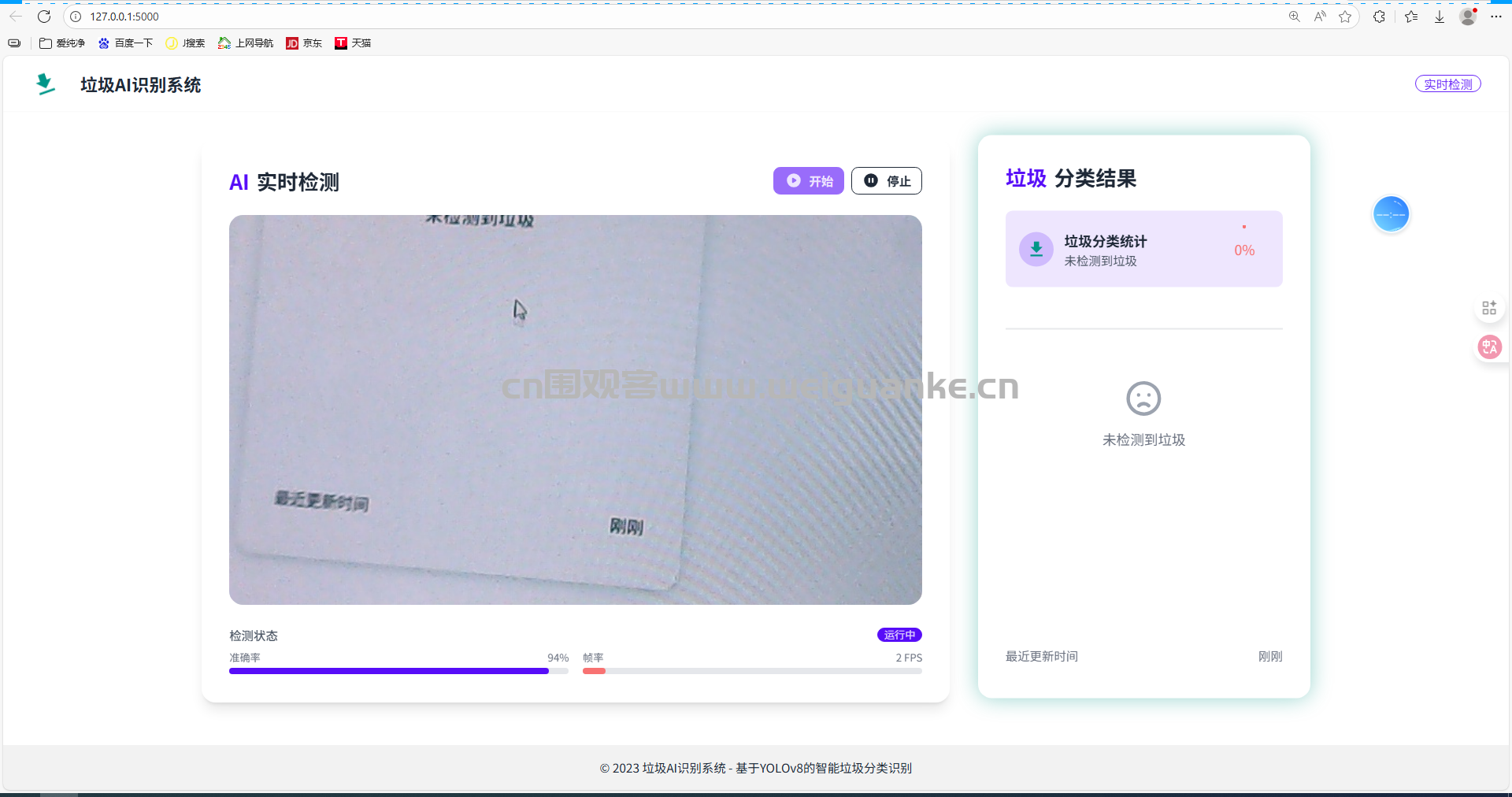
Task: Add page to favorites with star icon
Action: pyautogui.click(x=1345, y=17)
